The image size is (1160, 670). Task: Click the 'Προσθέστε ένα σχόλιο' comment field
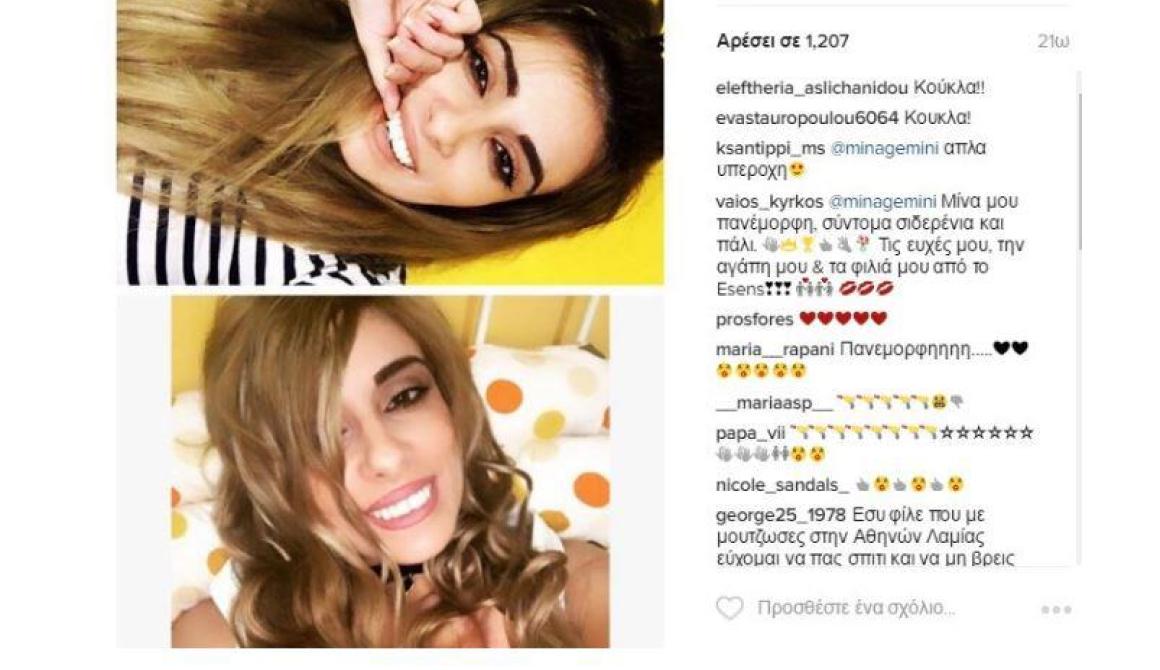tap(856, 608)
